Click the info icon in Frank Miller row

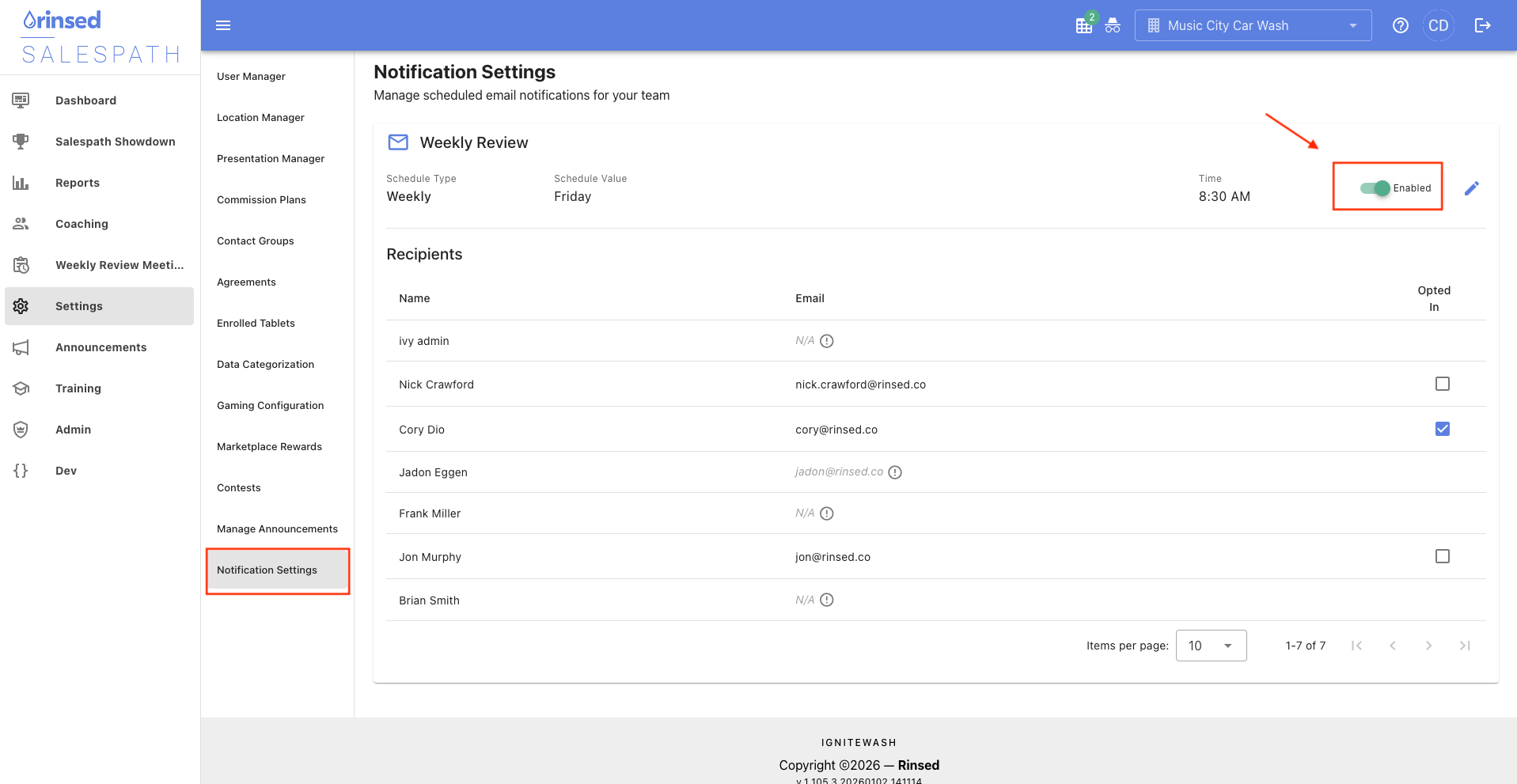[x=827, y=513]
